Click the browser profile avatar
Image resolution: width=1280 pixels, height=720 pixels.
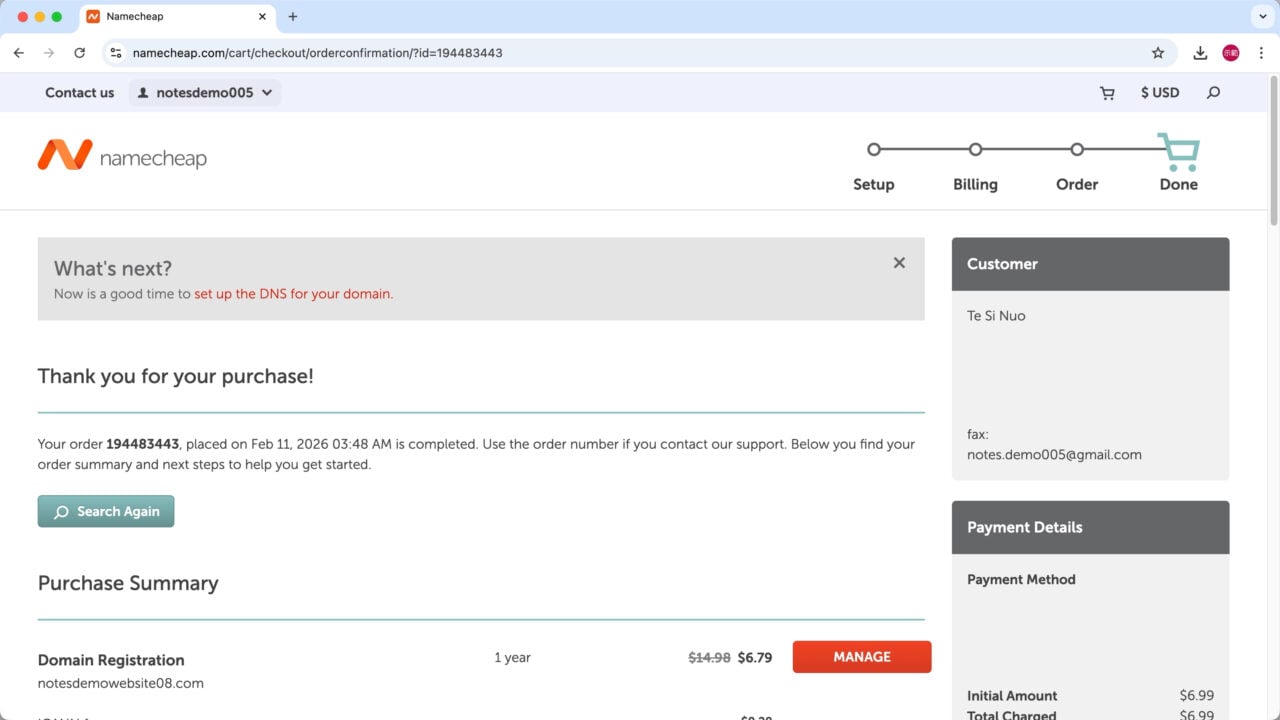pos(1231,52)
